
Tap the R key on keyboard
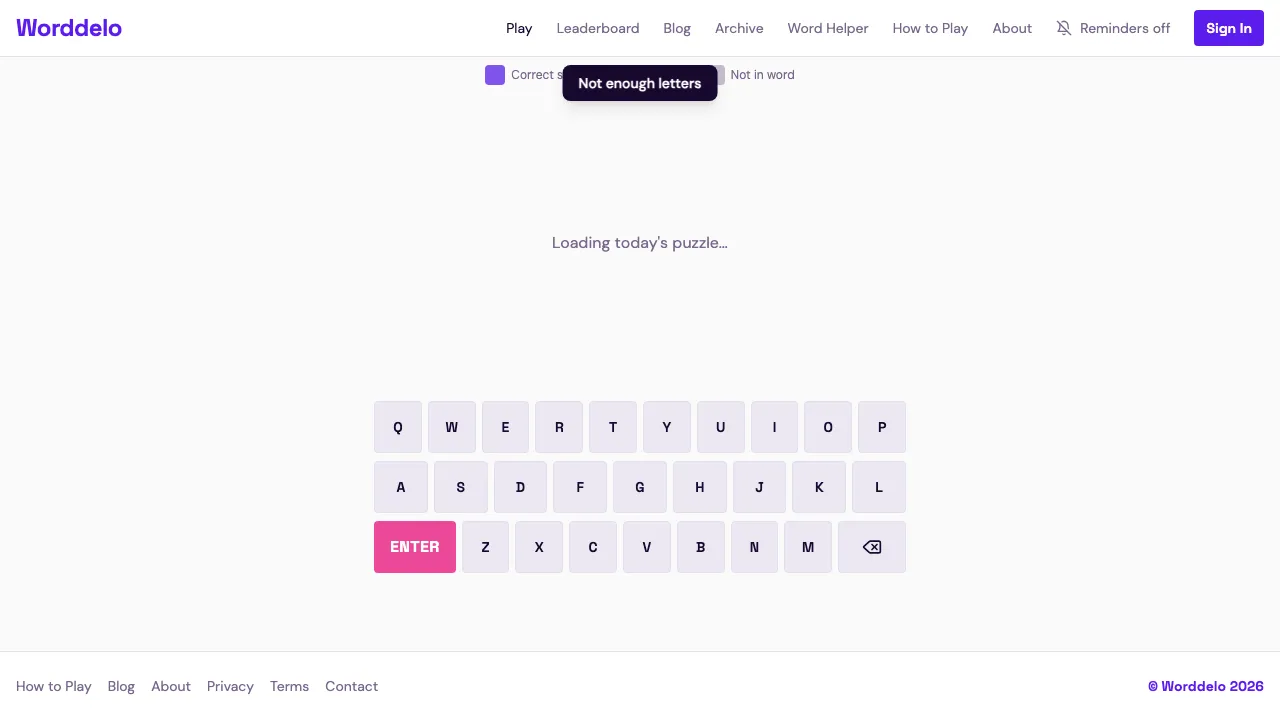coord(559,427)
